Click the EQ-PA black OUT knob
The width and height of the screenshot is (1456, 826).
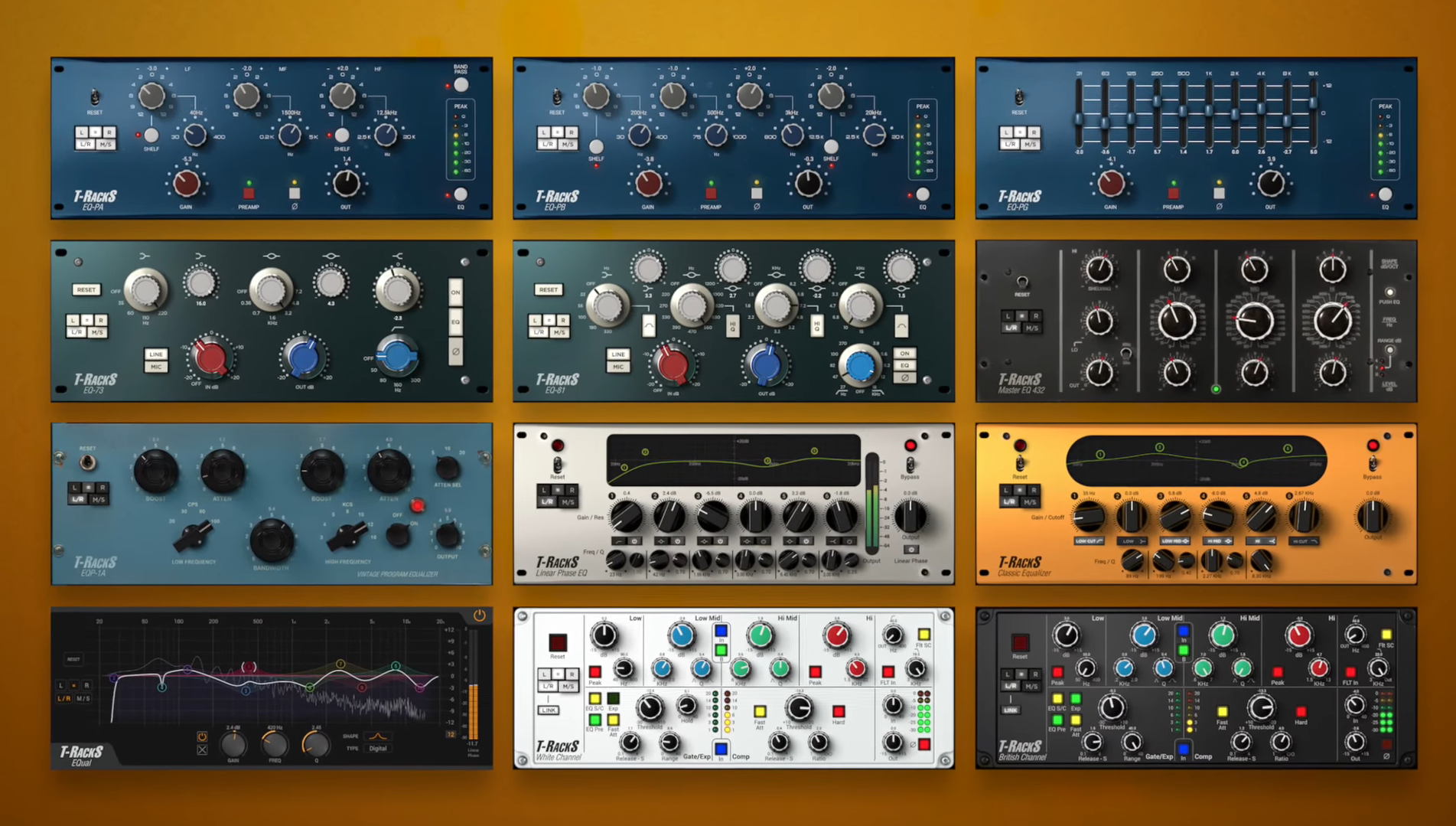tap(346, 184)
